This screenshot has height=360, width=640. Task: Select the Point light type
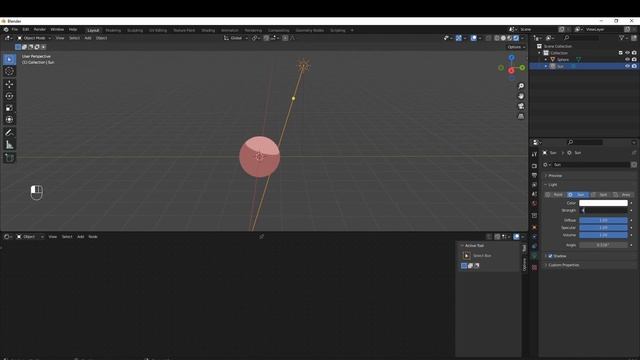click(555, 195)
